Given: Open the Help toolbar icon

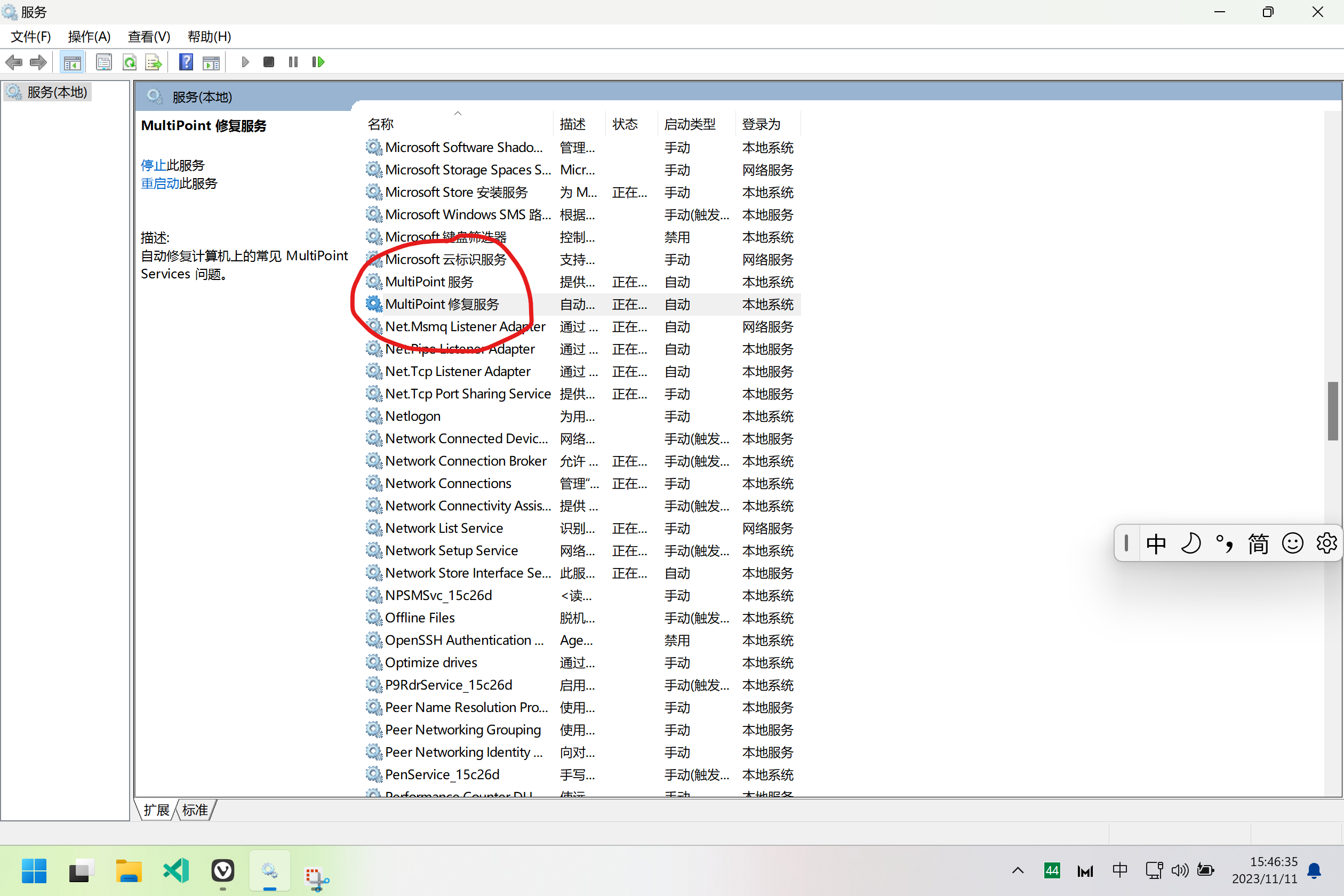Looking at the screenshot, I should [186, 62].
